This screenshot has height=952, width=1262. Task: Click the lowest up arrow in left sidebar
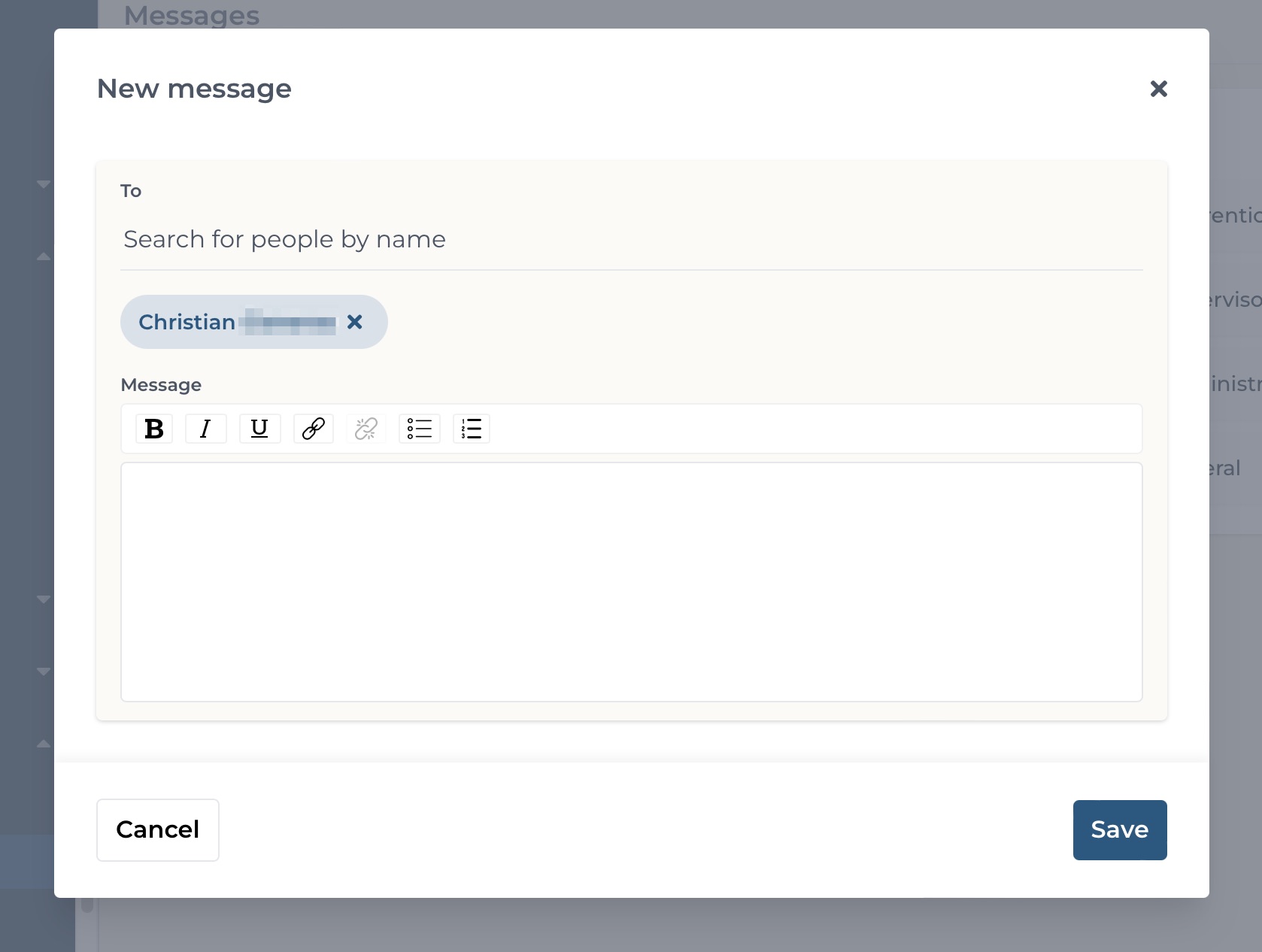44,744
